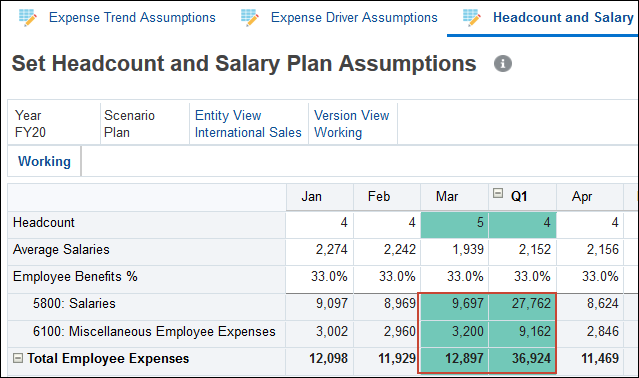Click the Q1 Salaries cell 27,762
The height and width of the screenshot is (378, 639).
point(522,306)
